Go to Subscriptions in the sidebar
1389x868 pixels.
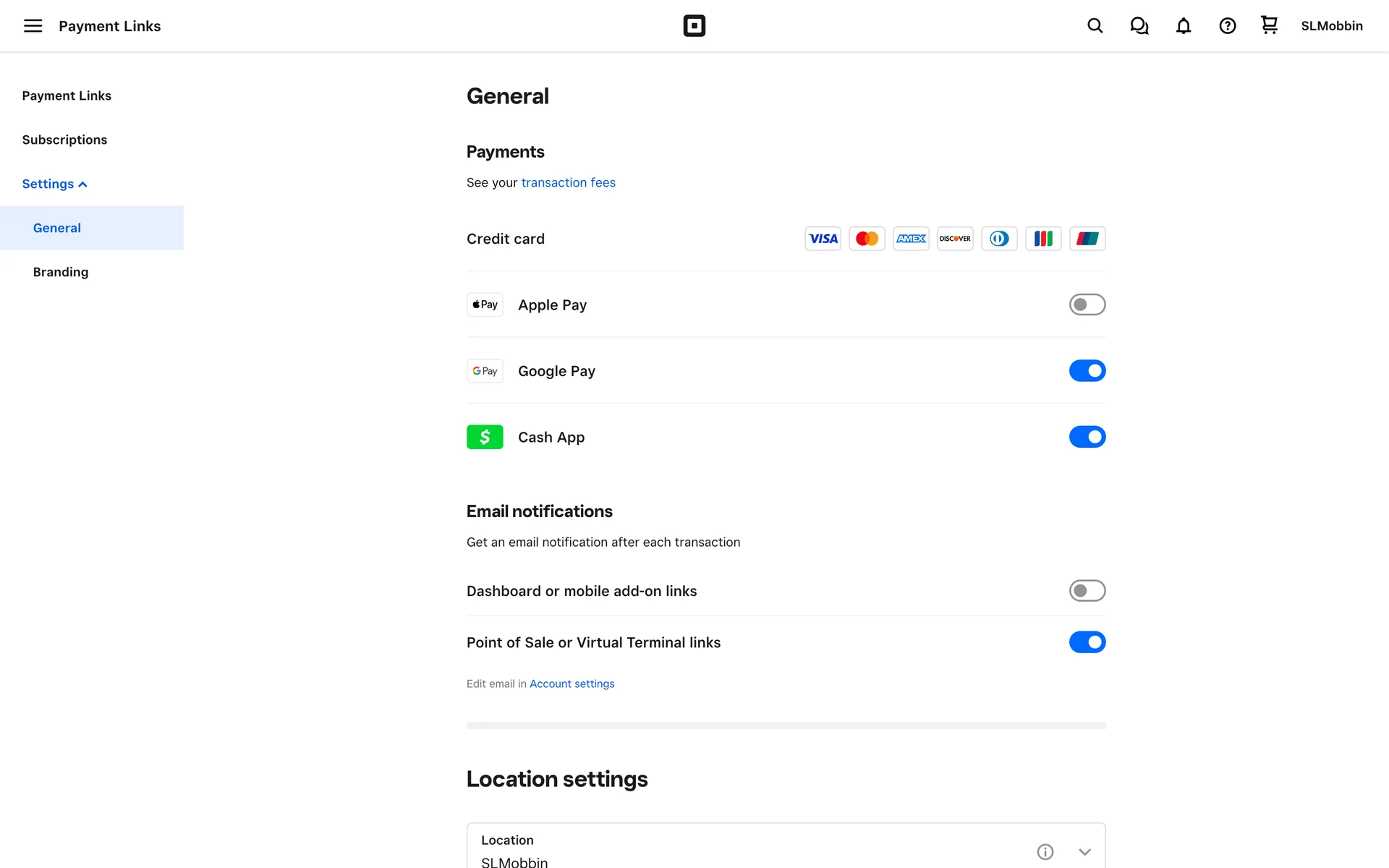pos(64,140)
